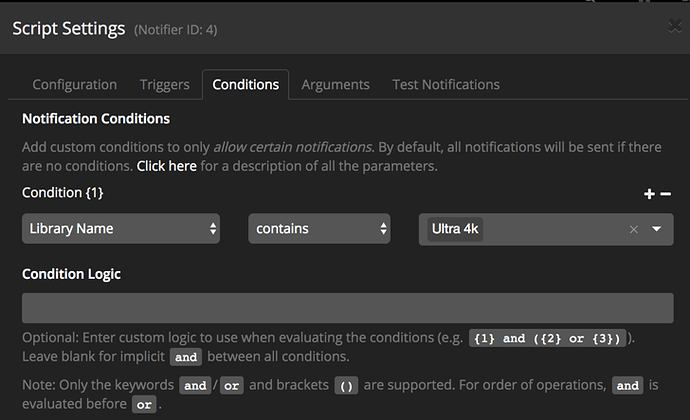Image resolution: width=690 pixels, height=420 pixels.
Task: Select the Conditions tab
Action: (245, 85)
